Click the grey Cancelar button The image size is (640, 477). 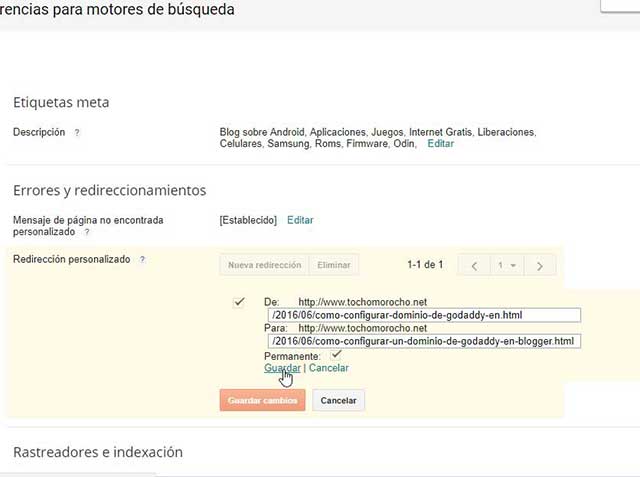pos(338,400)
